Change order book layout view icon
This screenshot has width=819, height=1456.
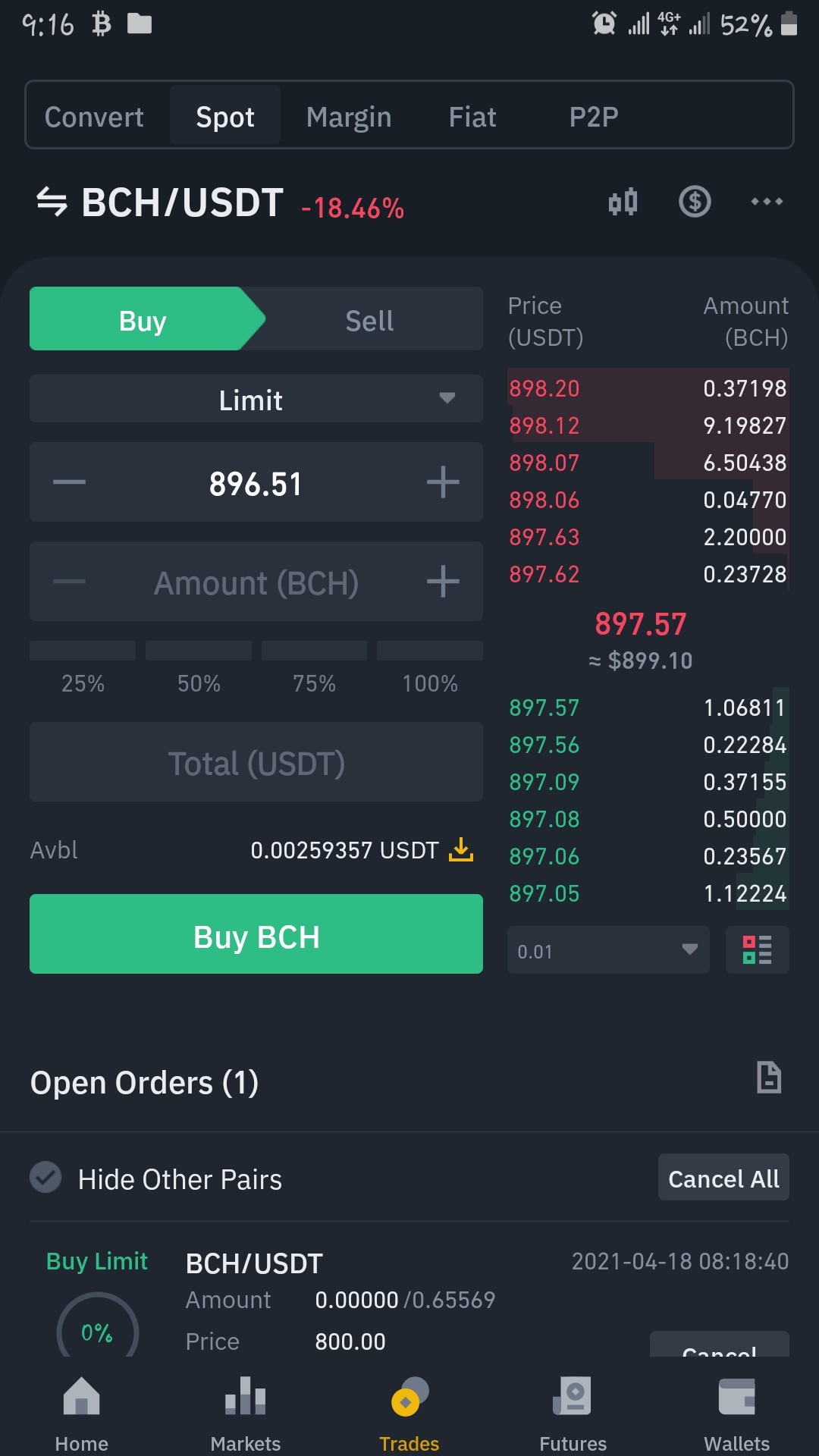pos(758,949)
